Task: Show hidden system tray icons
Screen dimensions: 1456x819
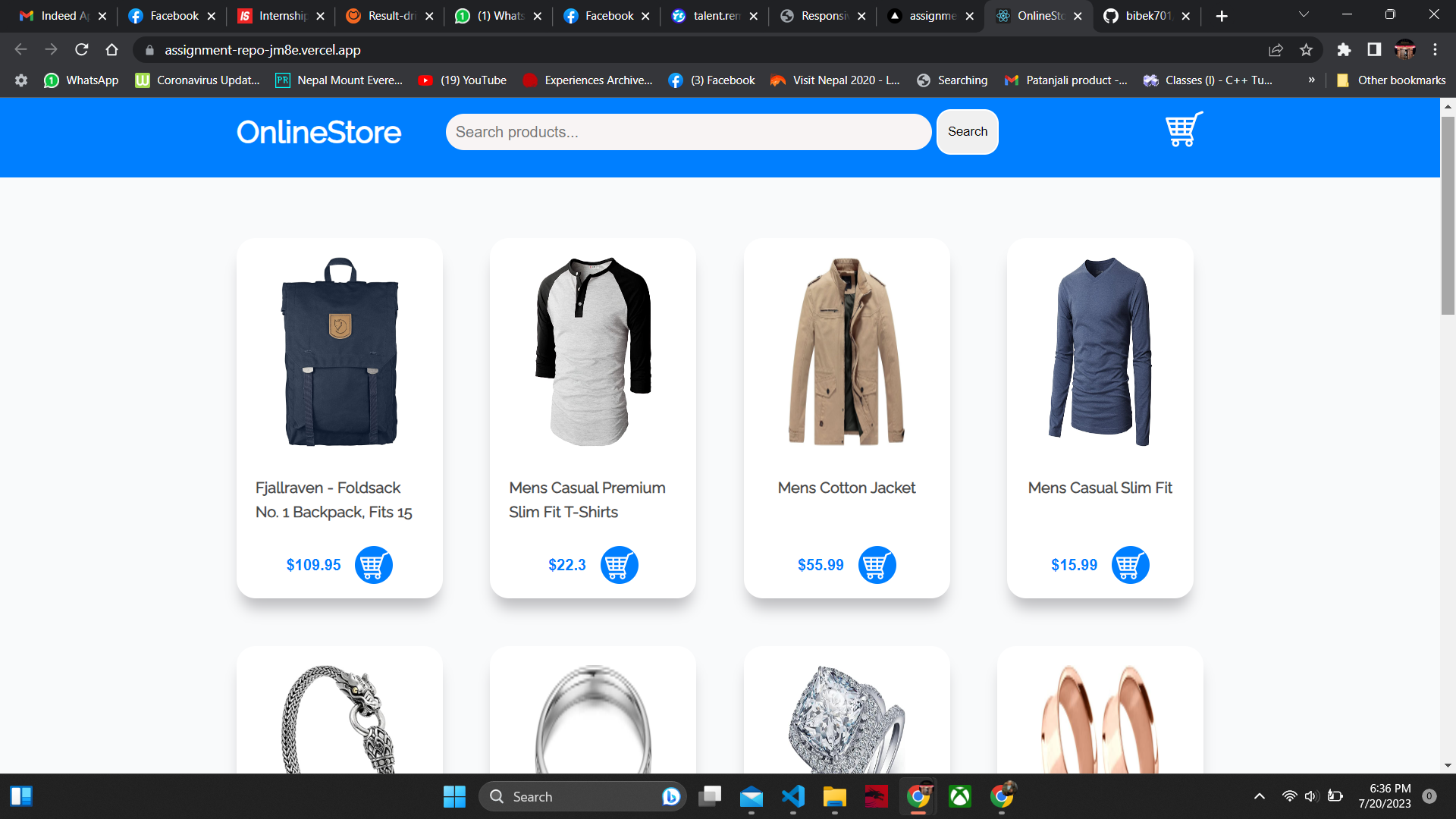Action: coord(1259,796)
